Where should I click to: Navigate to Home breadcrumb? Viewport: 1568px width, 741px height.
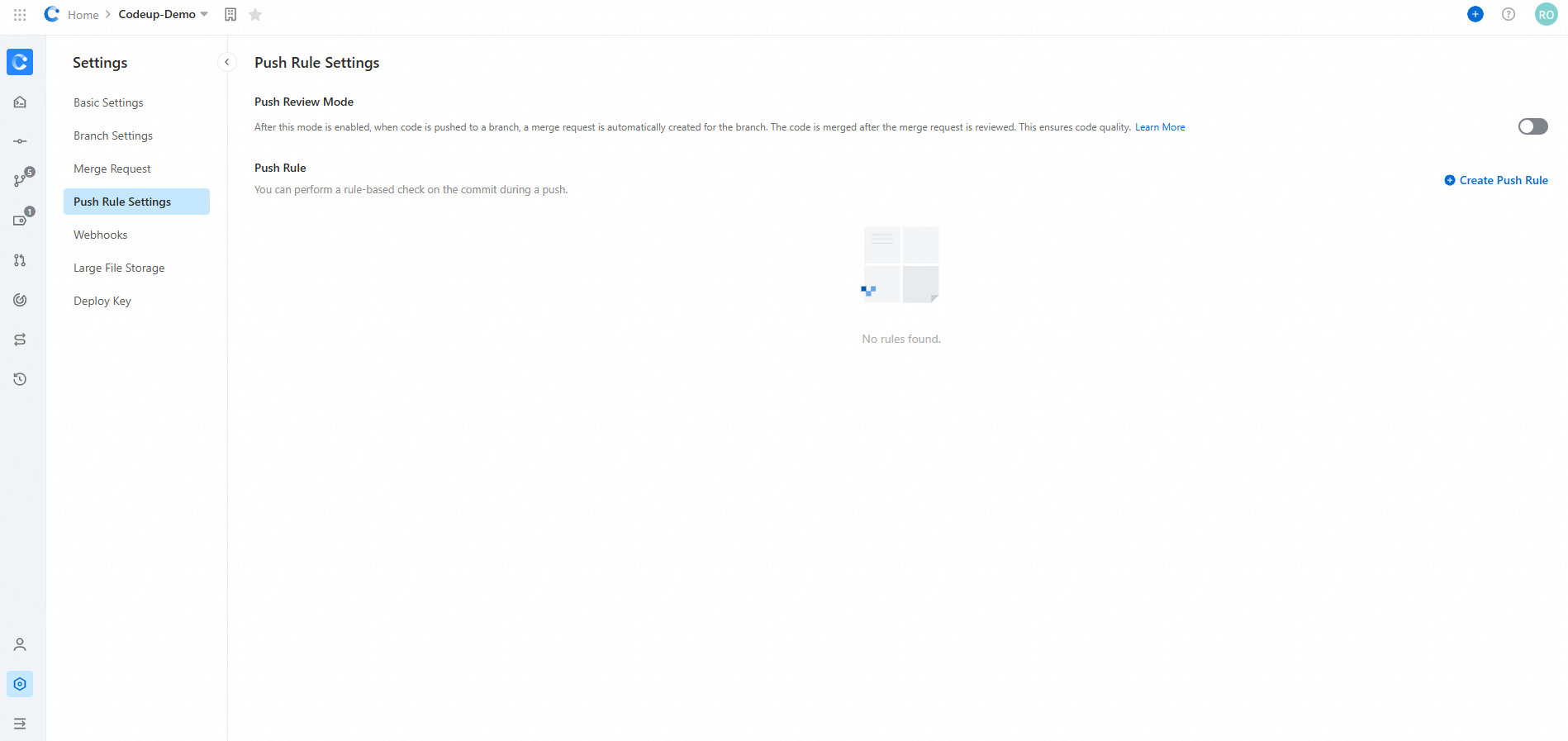click(x=83, y=15)
